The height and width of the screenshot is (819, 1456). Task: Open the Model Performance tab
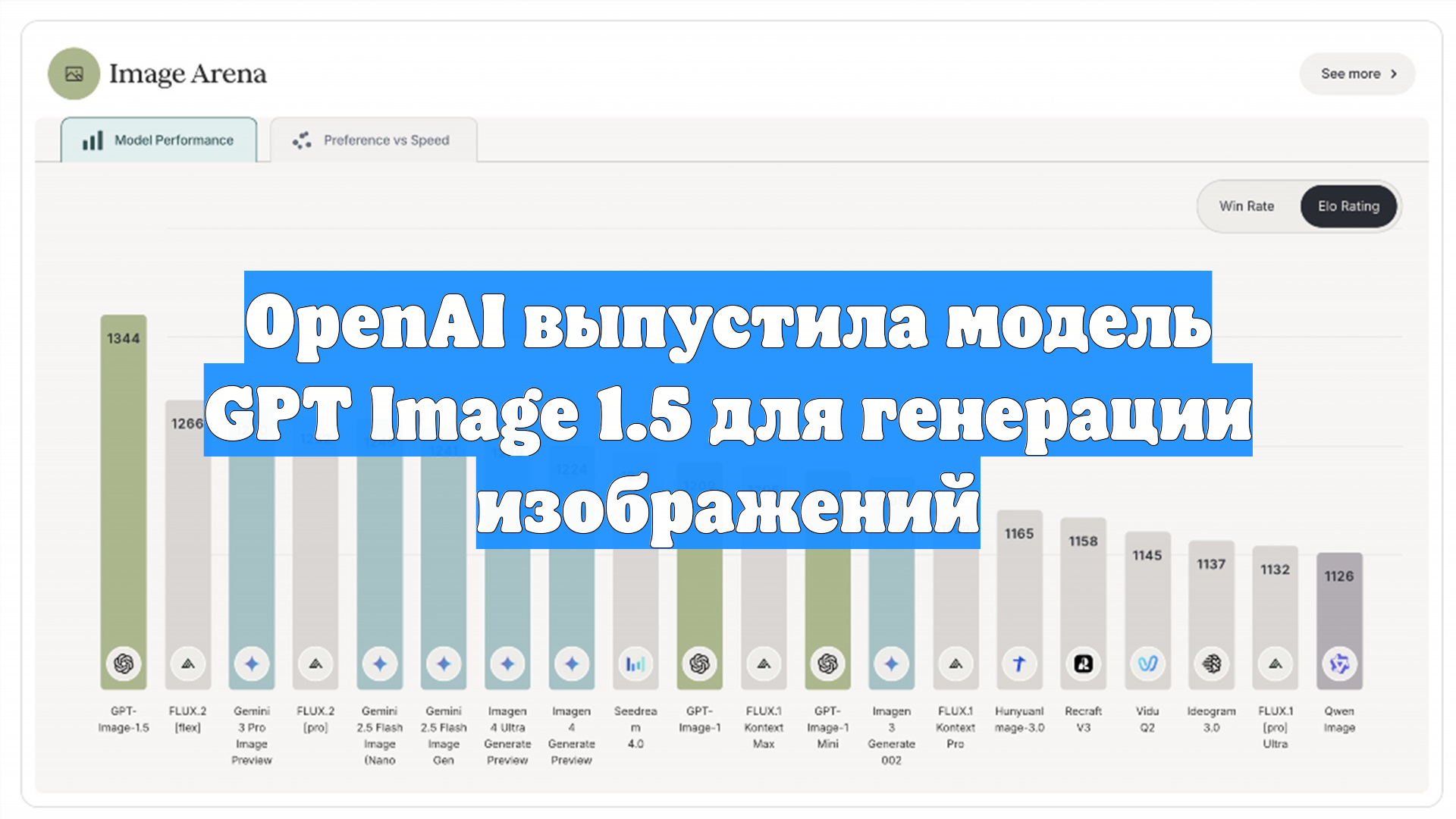(159, 140)
